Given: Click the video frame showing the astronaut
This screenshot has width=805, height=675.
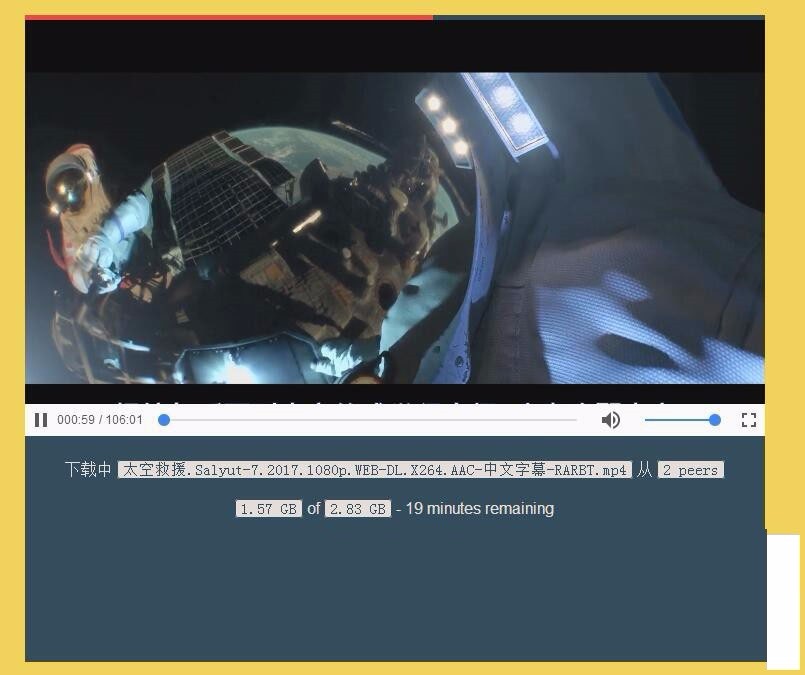Looking at the screenshot, I should coord(395,228).
